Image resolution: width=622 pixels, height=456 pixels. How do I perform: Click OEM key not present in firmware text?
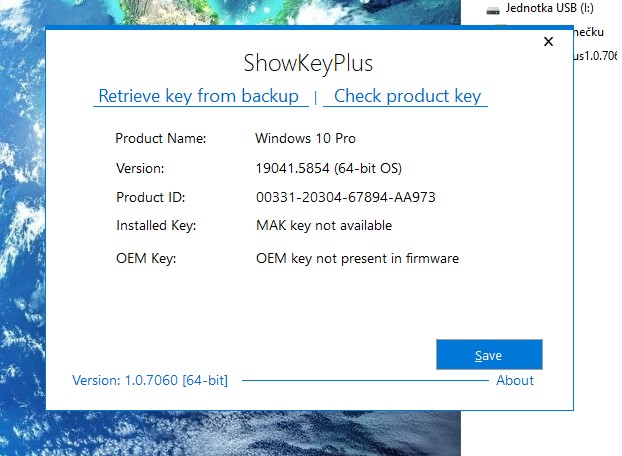tap(357, 259)
